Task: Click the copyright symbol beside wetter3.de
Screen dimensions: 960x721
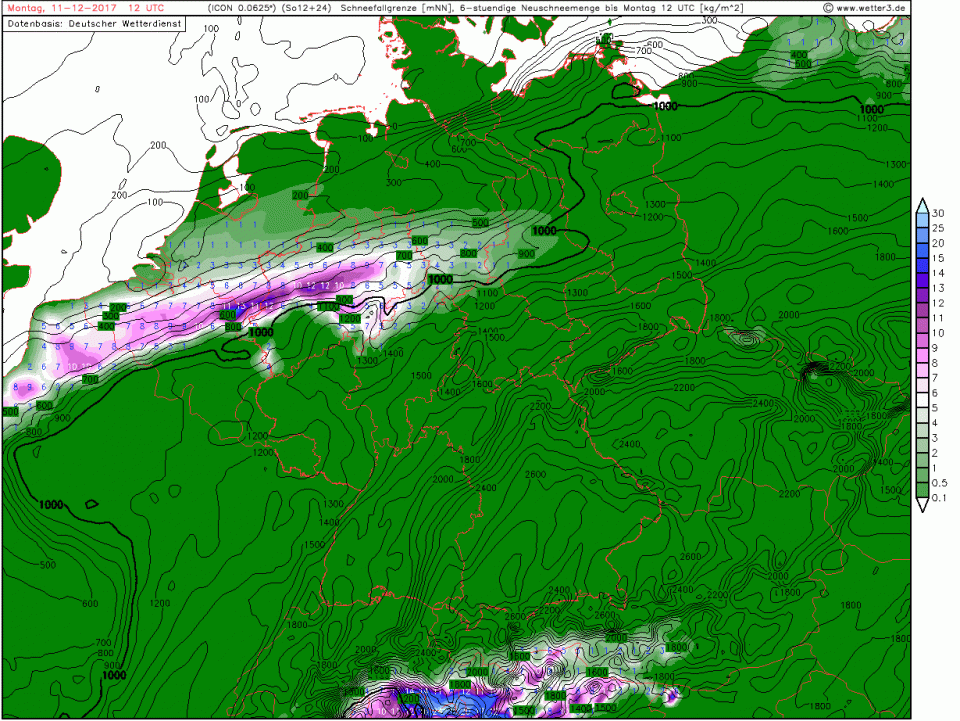Action: 829,8
